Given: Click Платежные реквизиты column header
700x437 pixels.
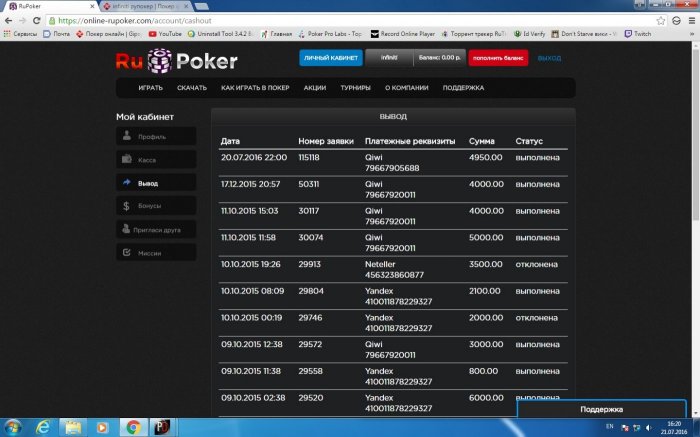Looking at the screenshot, I should [x=410, y=141].
